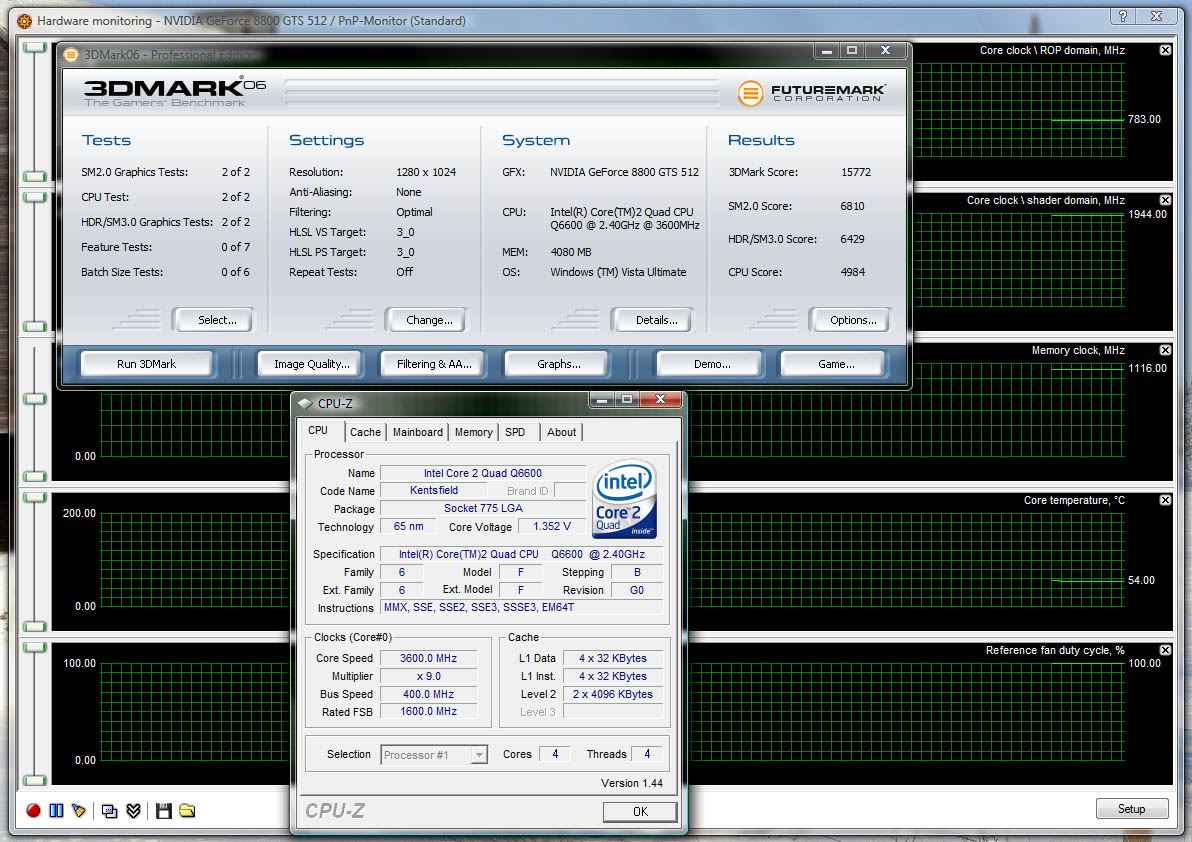Image resolution: width=1192 pixels, height=842 pixels.
Task: Click the double down-chevron toolbar icon
Action: click(133, 811)
